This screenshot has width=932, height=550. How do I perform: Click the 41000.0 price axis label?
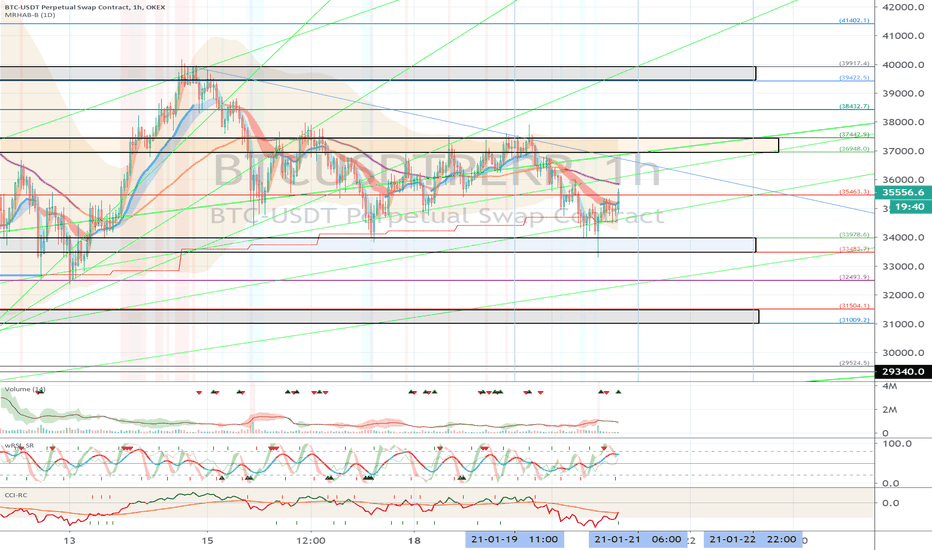pos(903,36)
